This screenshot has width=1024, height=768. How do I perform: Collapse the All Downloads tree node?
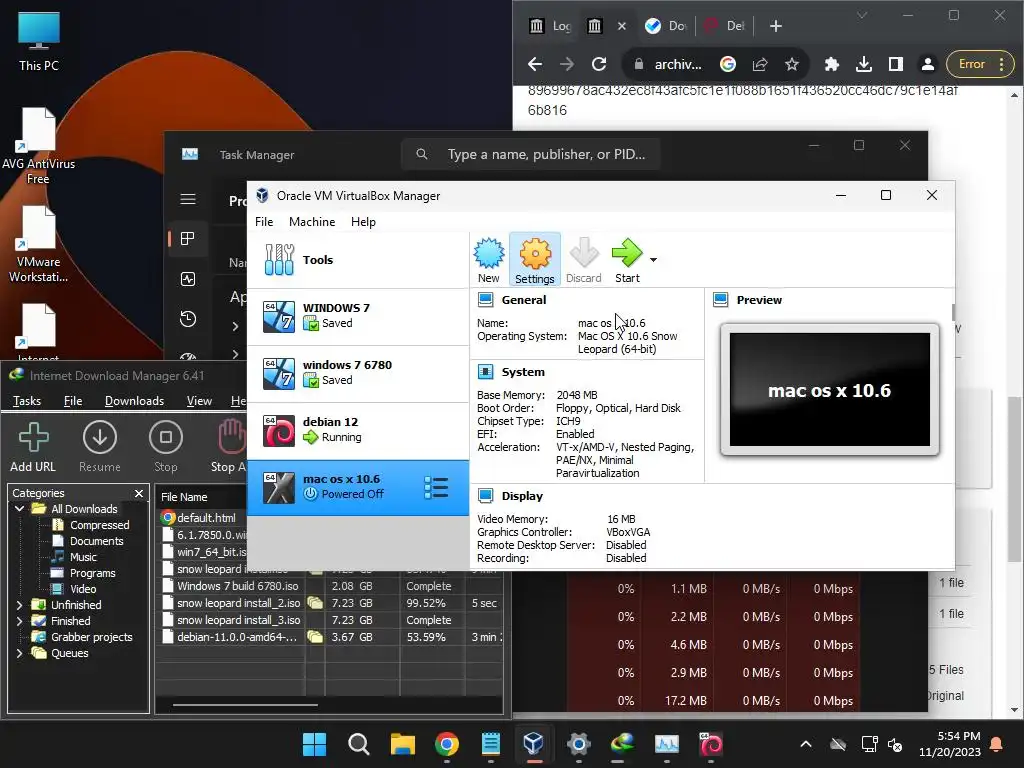(19, 509)
